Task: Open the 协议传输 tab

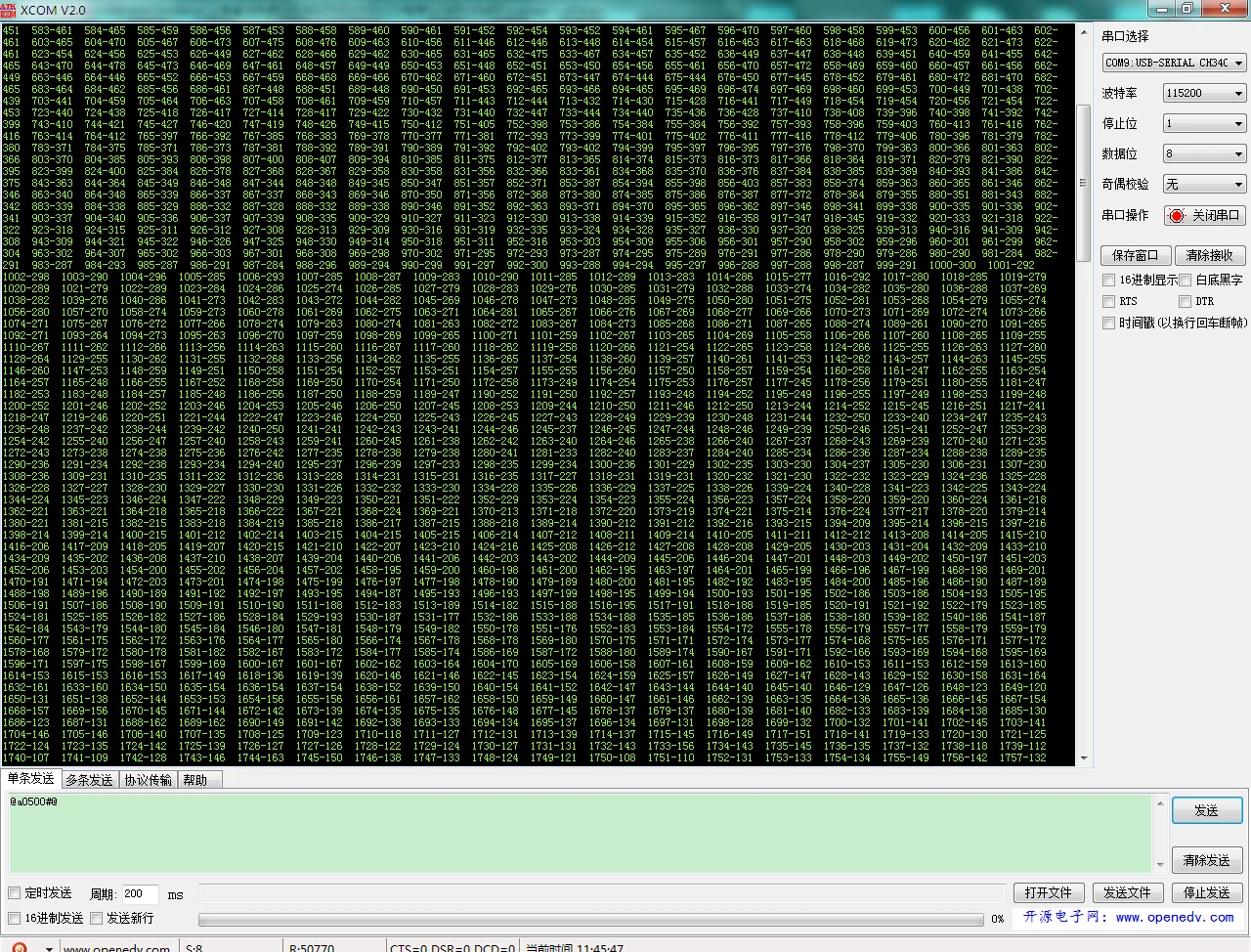Action: tap(148, 780)
